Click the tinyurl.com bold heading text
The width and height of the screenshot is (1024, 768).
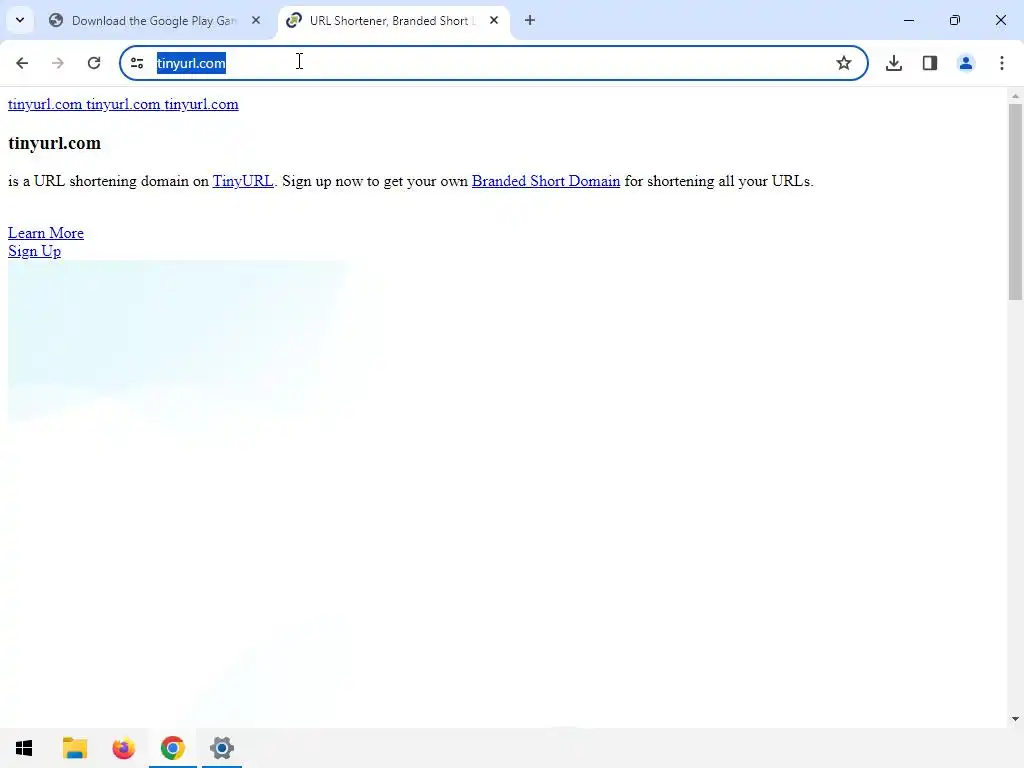[x=55, y=143]
